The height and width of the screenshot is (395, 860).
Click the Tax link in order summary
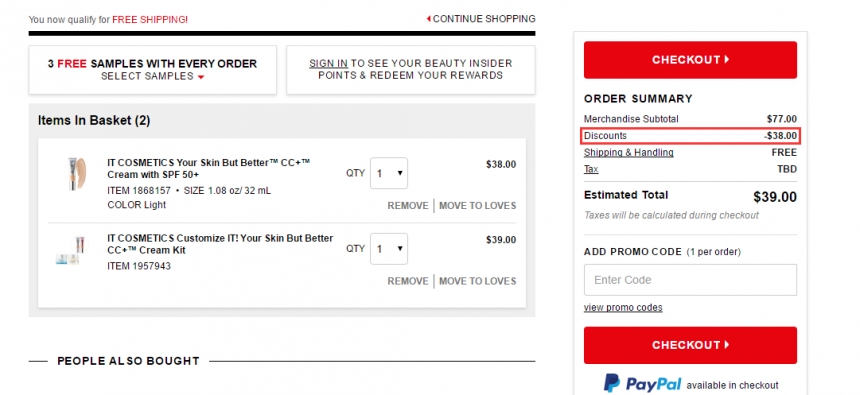point(591,170)
